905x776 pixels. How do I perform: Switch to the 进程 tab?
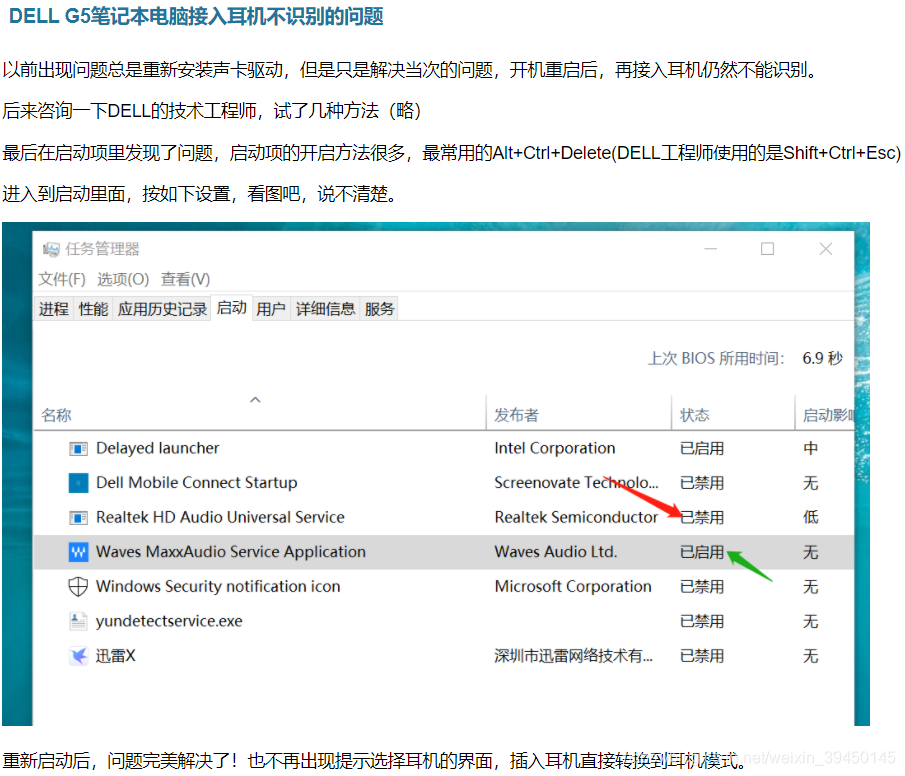[x=54, y=309]
